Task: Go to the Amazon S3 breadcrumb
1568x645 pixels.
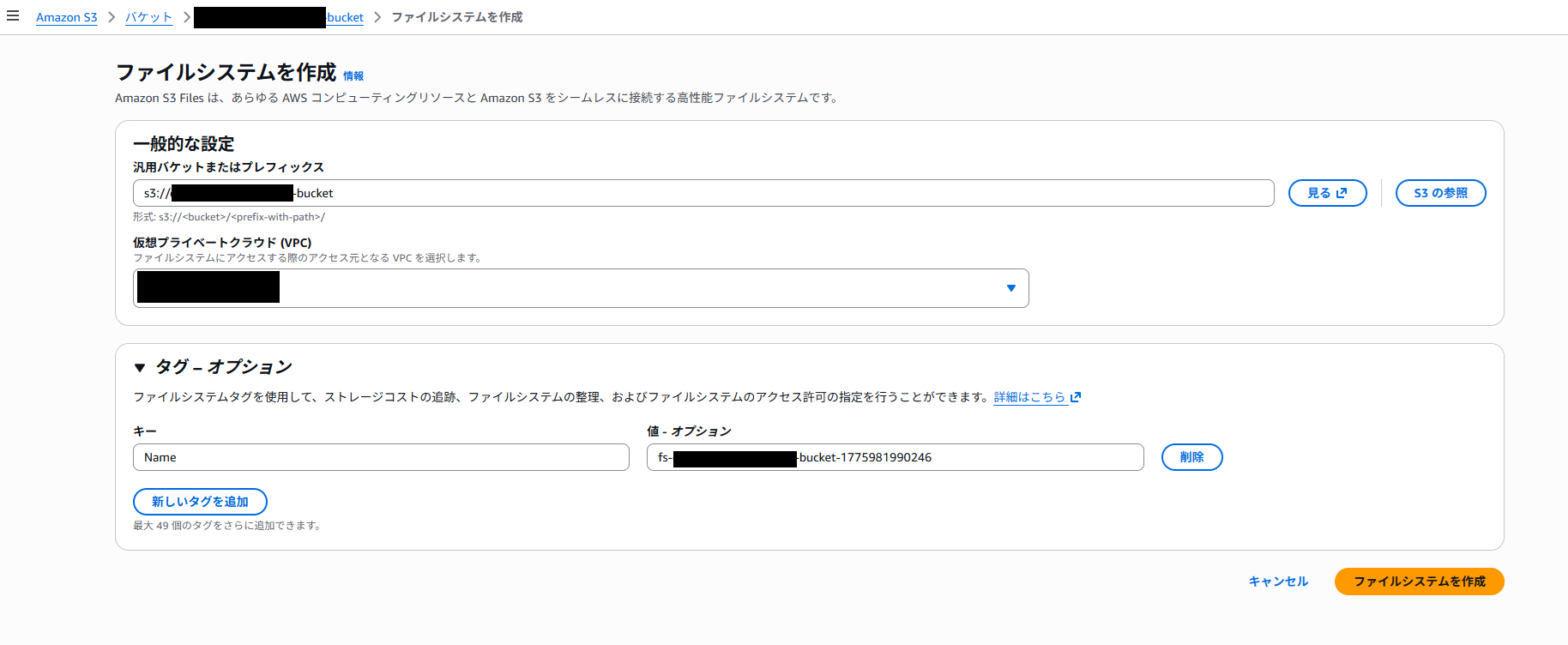Action: point(66,17)
